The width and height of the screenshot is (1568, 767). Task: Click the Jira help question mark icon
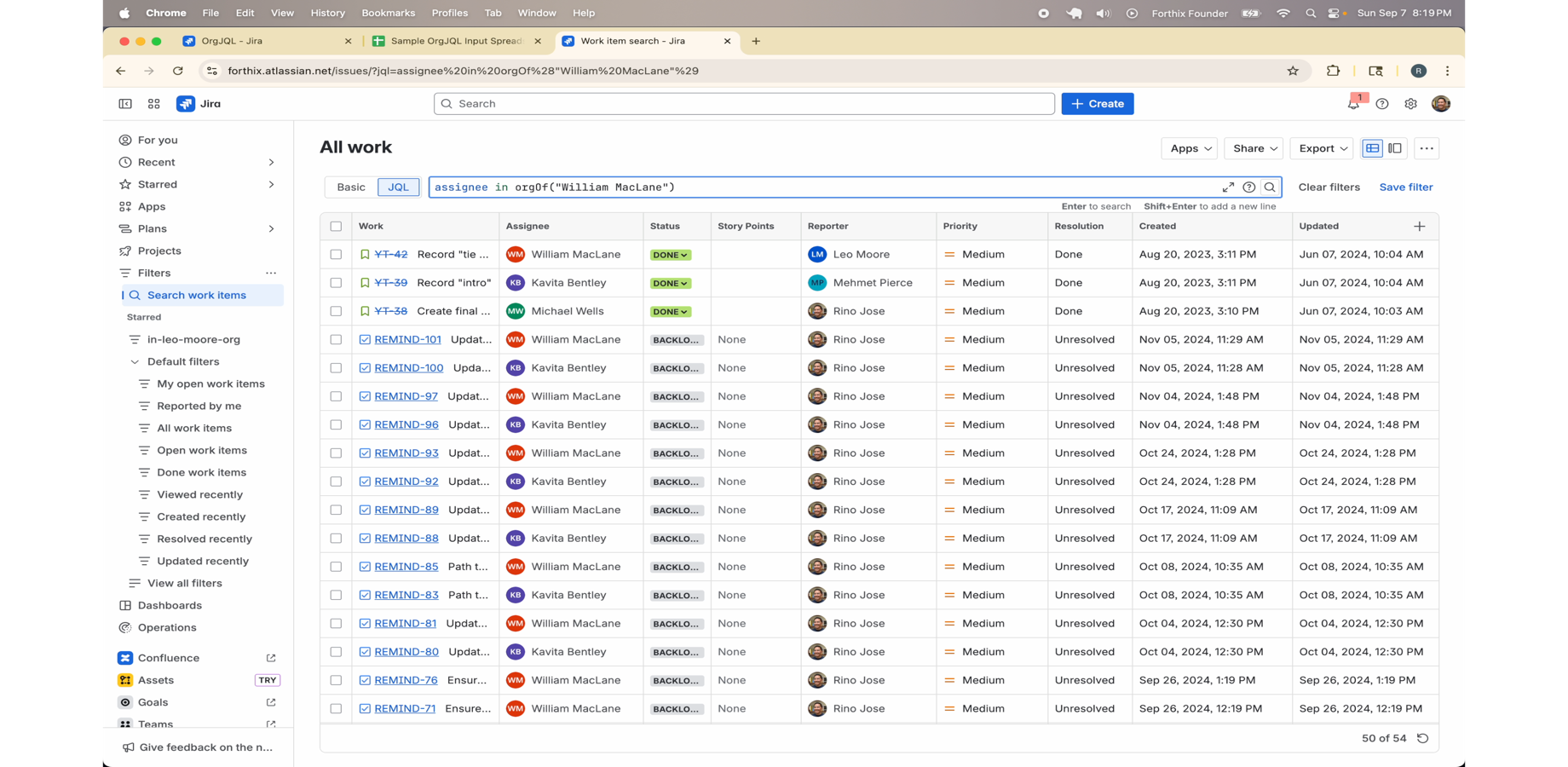1382,104
